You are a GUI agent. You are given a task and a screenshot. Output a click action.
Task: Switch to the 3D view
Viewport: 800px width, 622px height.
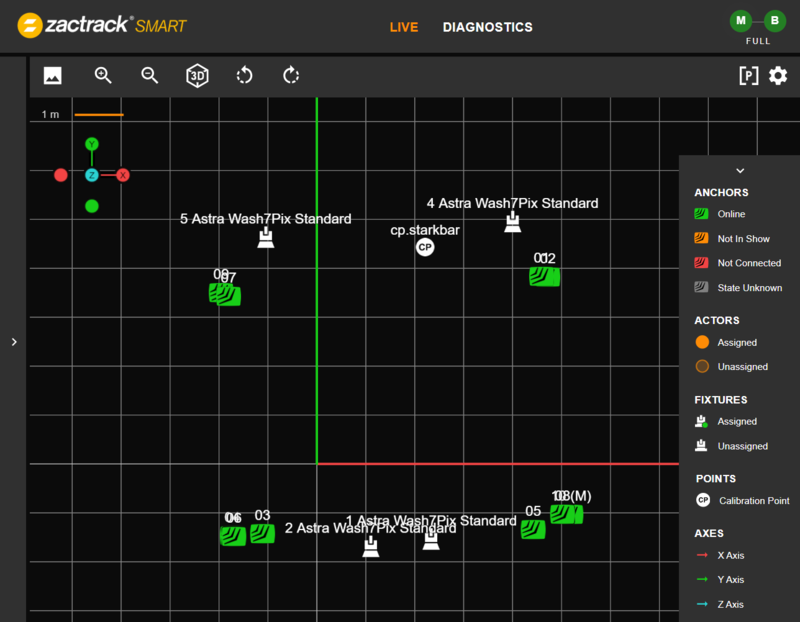[197, 76]
